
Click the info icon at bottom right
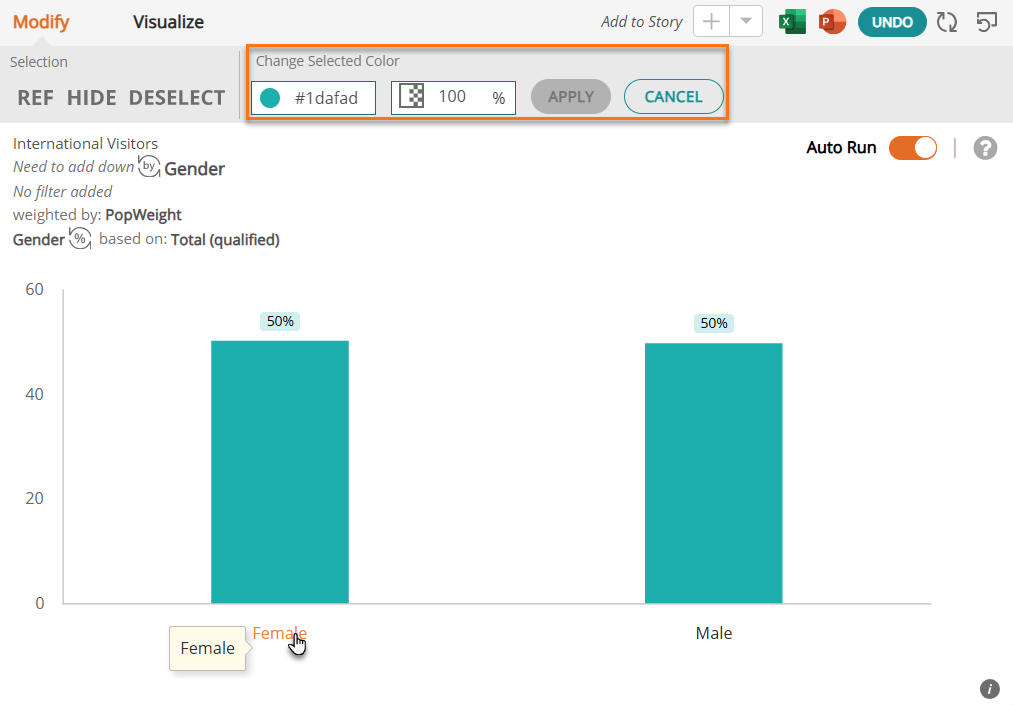[990, 689]
